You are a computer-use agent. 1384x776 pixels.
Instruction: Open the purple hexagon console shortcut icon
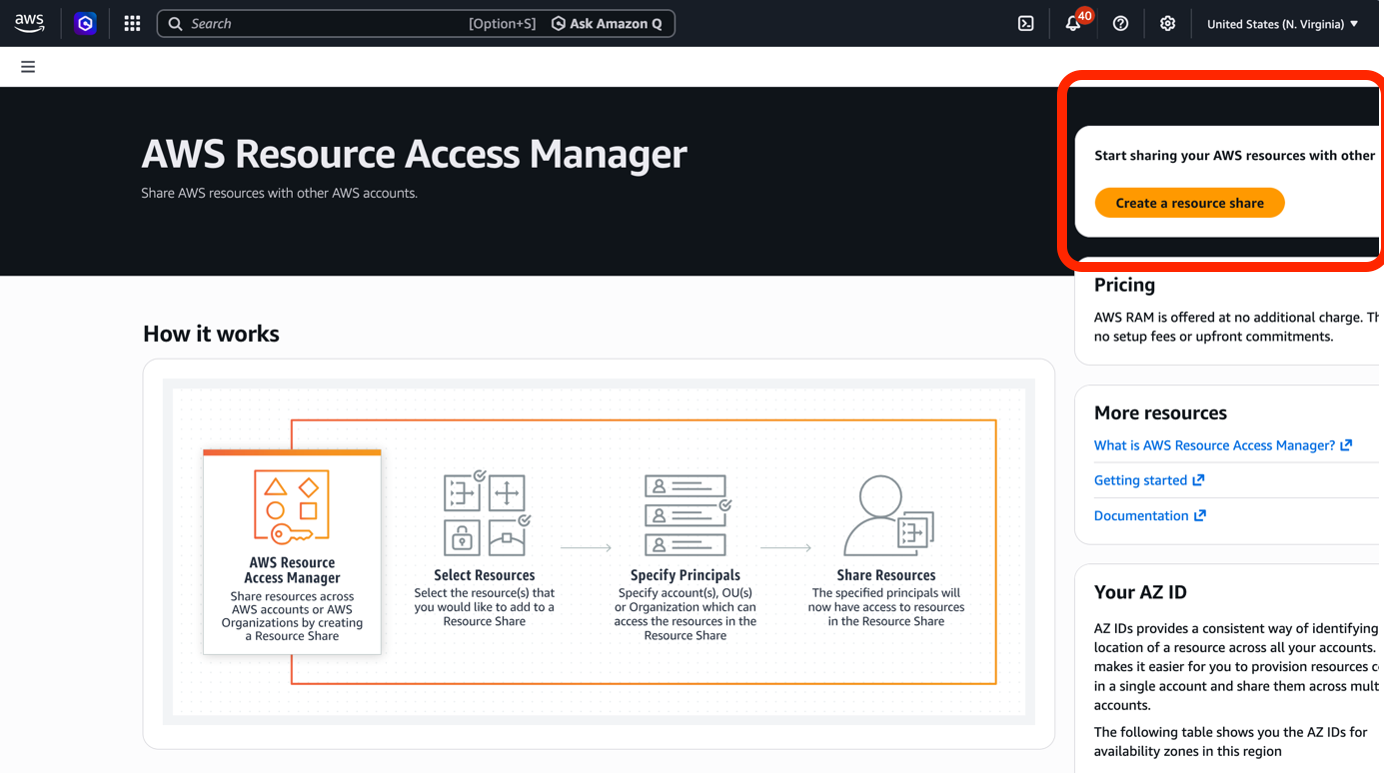click(x=85, y=23)
